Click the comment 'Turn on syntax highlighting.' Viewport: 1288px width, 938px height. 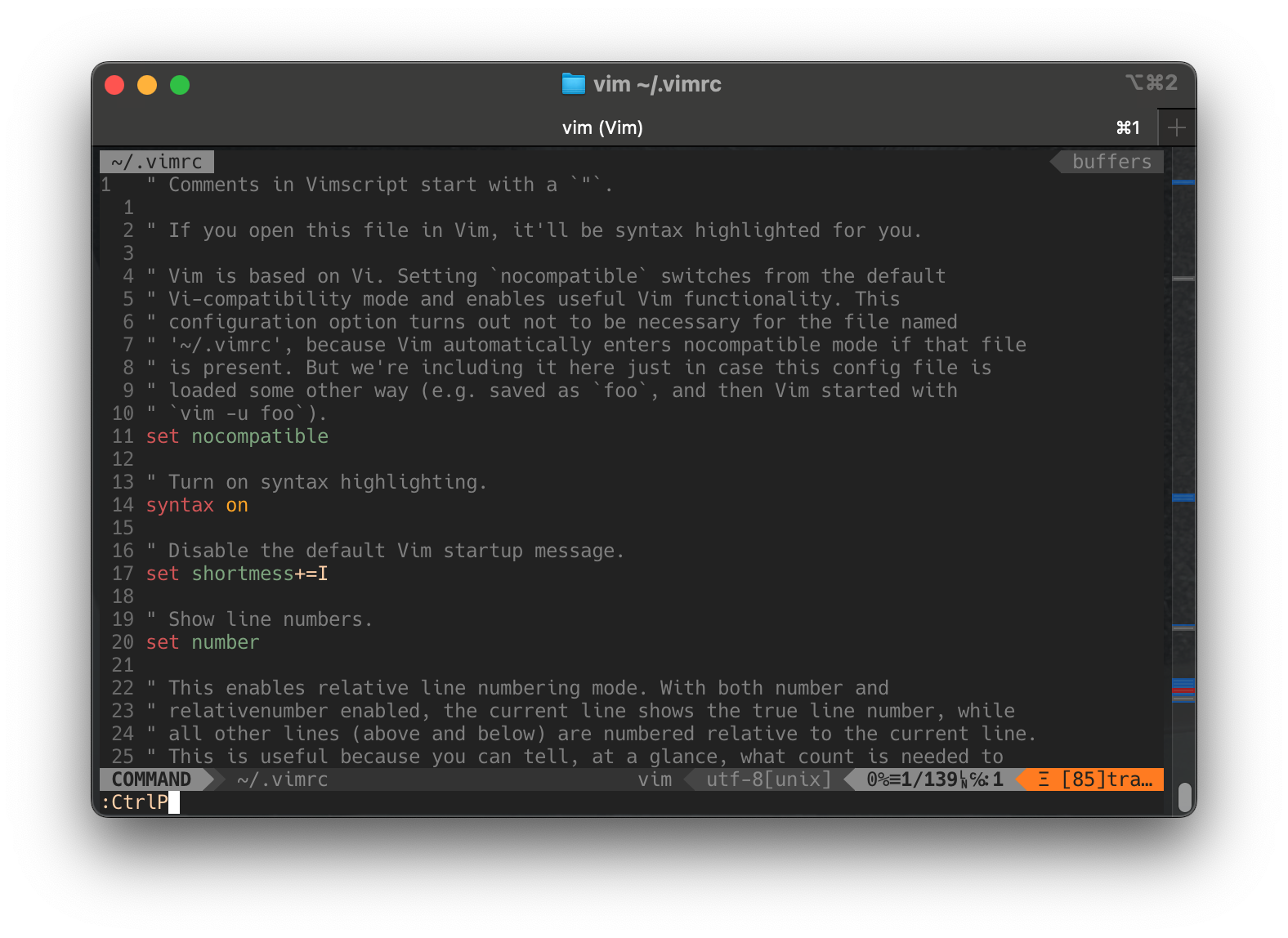pyautogui.click(x=317, y=482)
